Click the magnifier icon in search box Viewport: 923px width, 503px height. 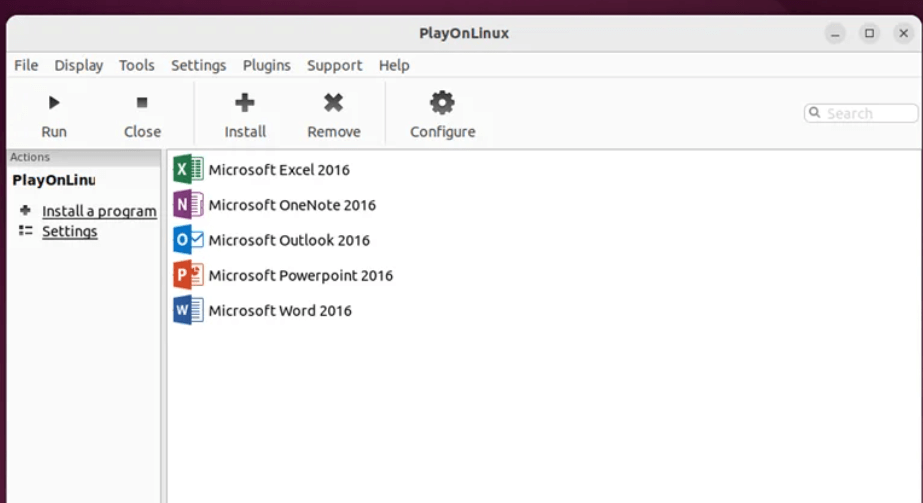pyautogui.click(x=815, y=112)
